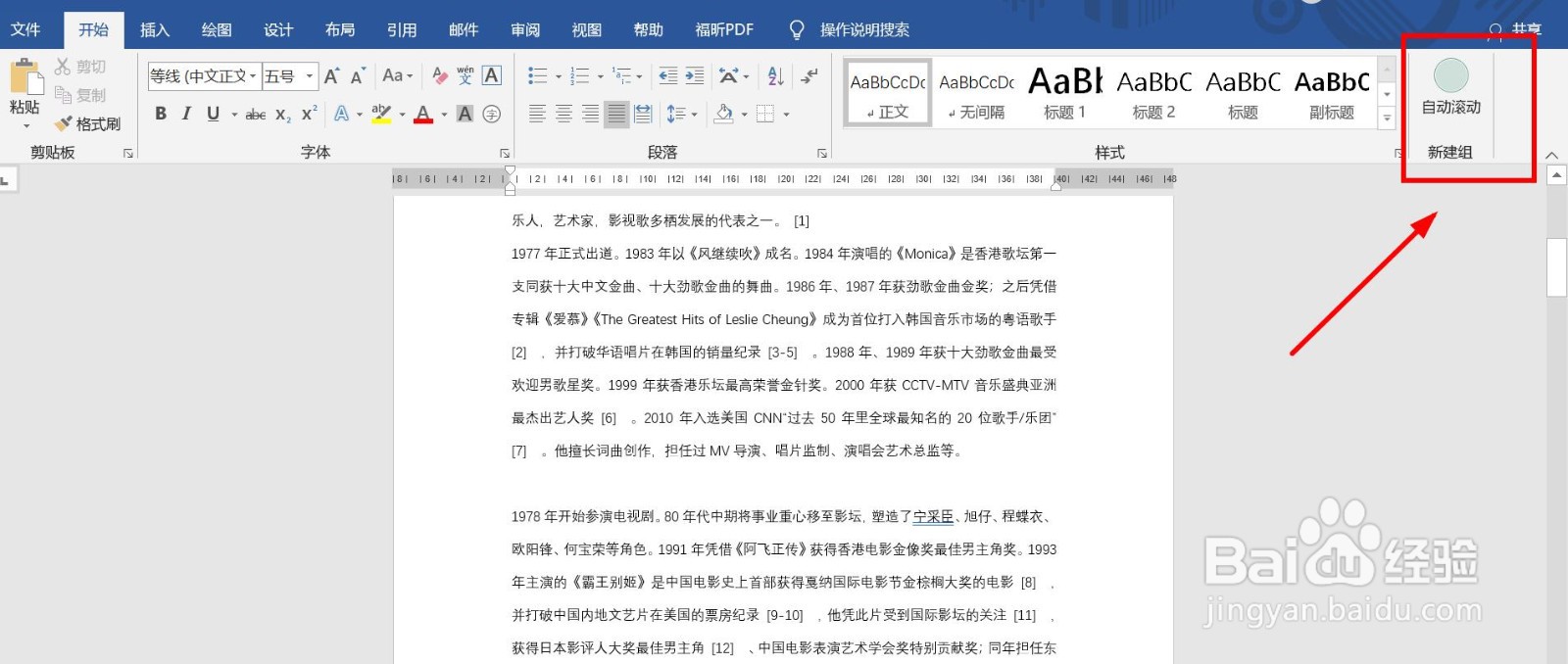Image resolution: width=1568 pixels, height=664 pixels.
Task: Shrink font size with the smaller A icon
Action: pyautogui.click(x=358, y=76)
